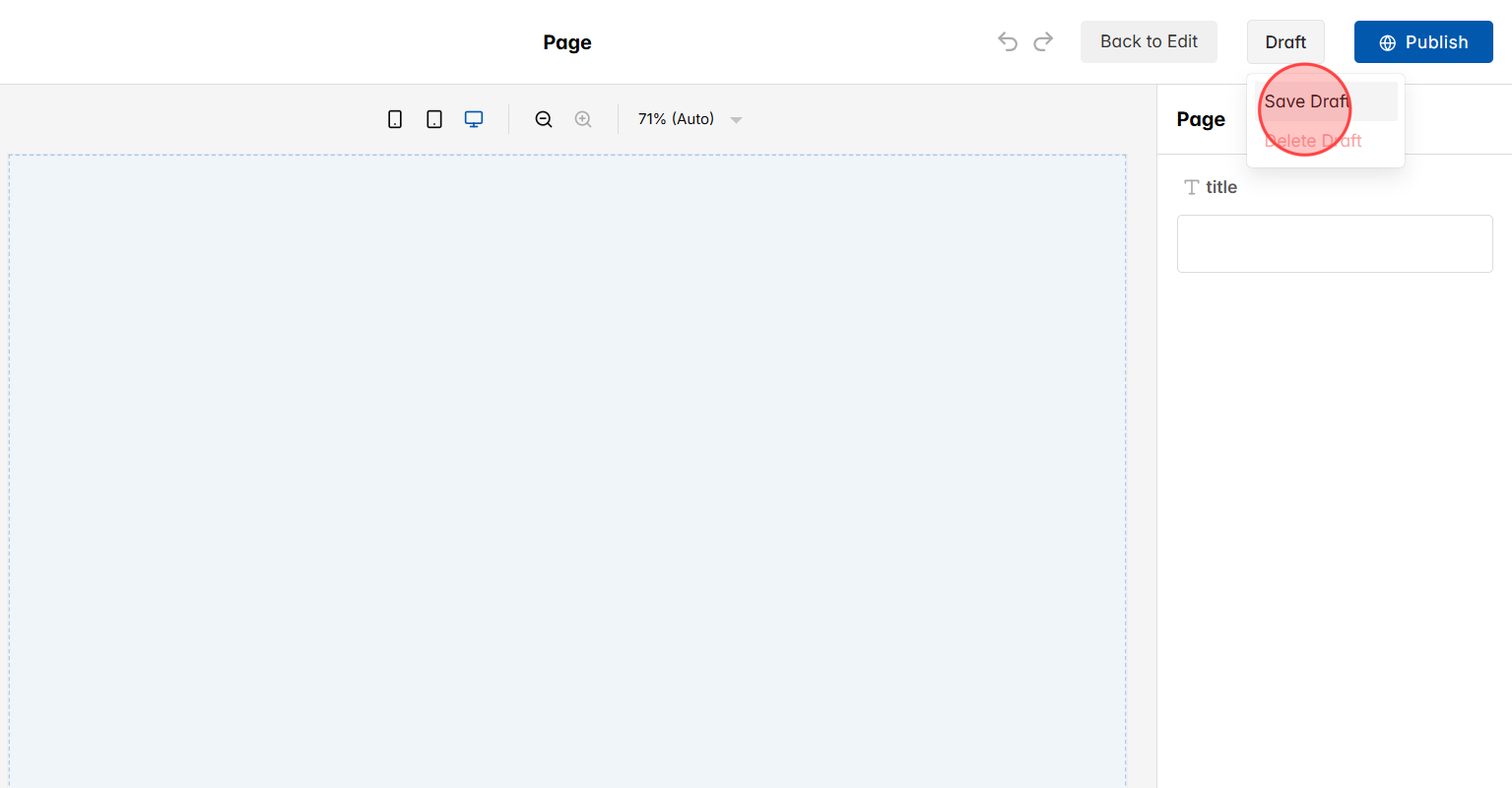Image resolution: width=1512 pixels, height=788 pixels.
Task: Open the Draft dropdown menu
Action: pos(1285,41)
